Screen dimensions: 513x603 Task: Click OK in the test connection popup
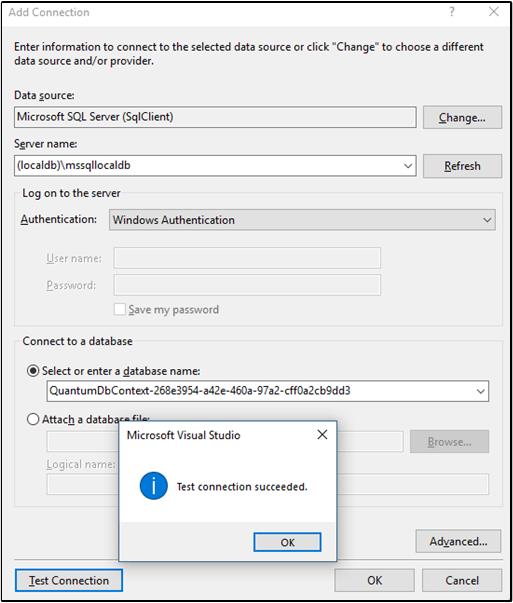pos(287,542)
